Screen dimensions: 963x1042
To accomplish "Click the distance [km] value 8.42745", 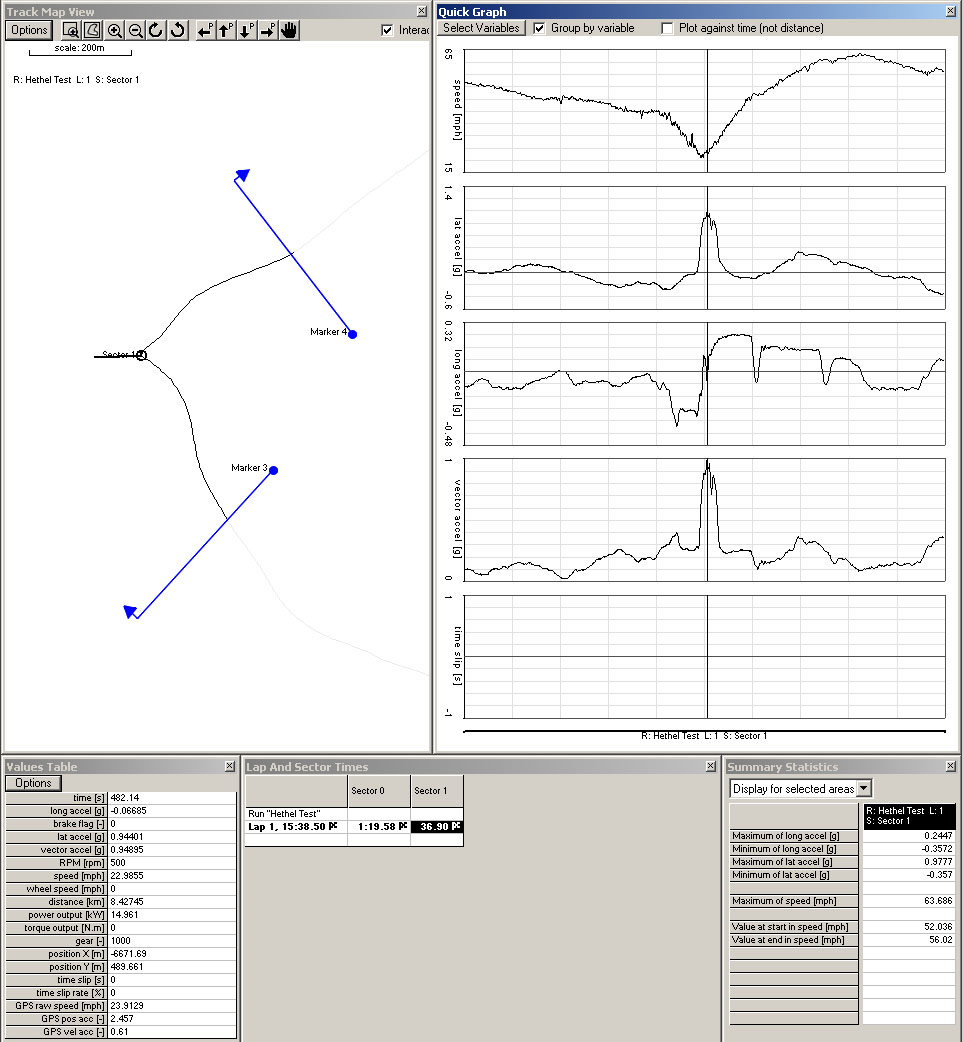I will click(172, 902).
